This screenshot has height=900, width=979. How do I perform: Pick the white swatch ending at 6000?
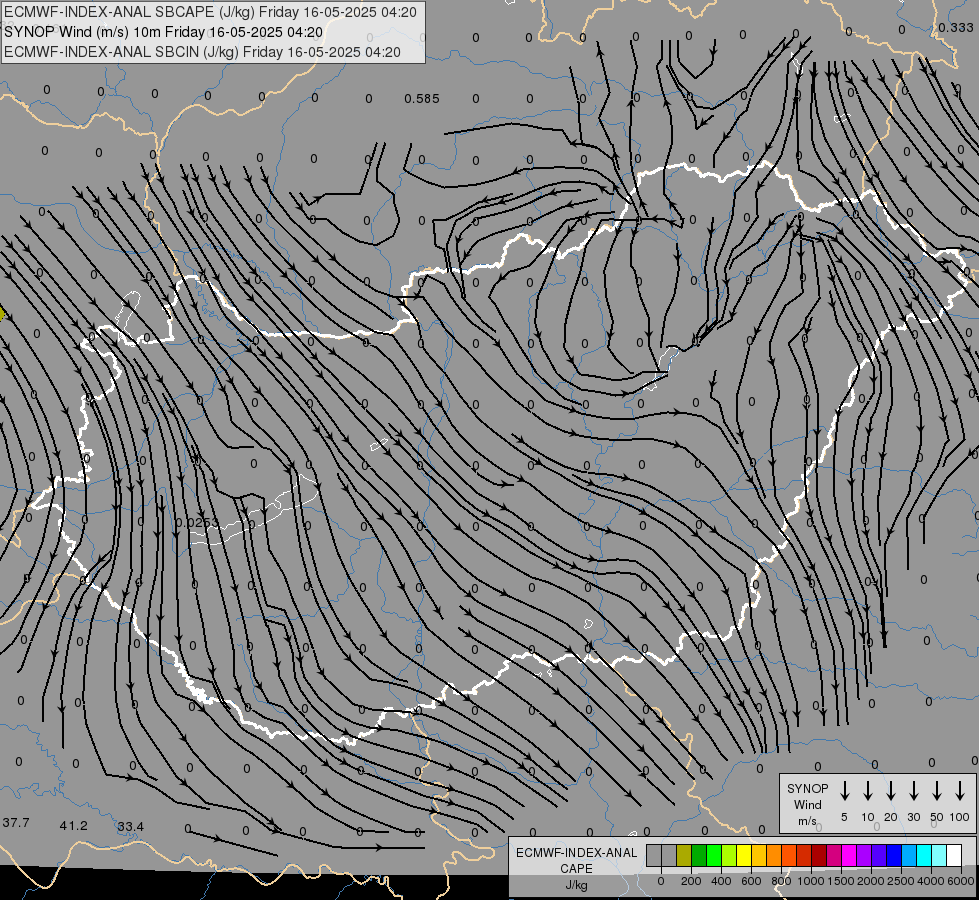(x=954, y=855)
